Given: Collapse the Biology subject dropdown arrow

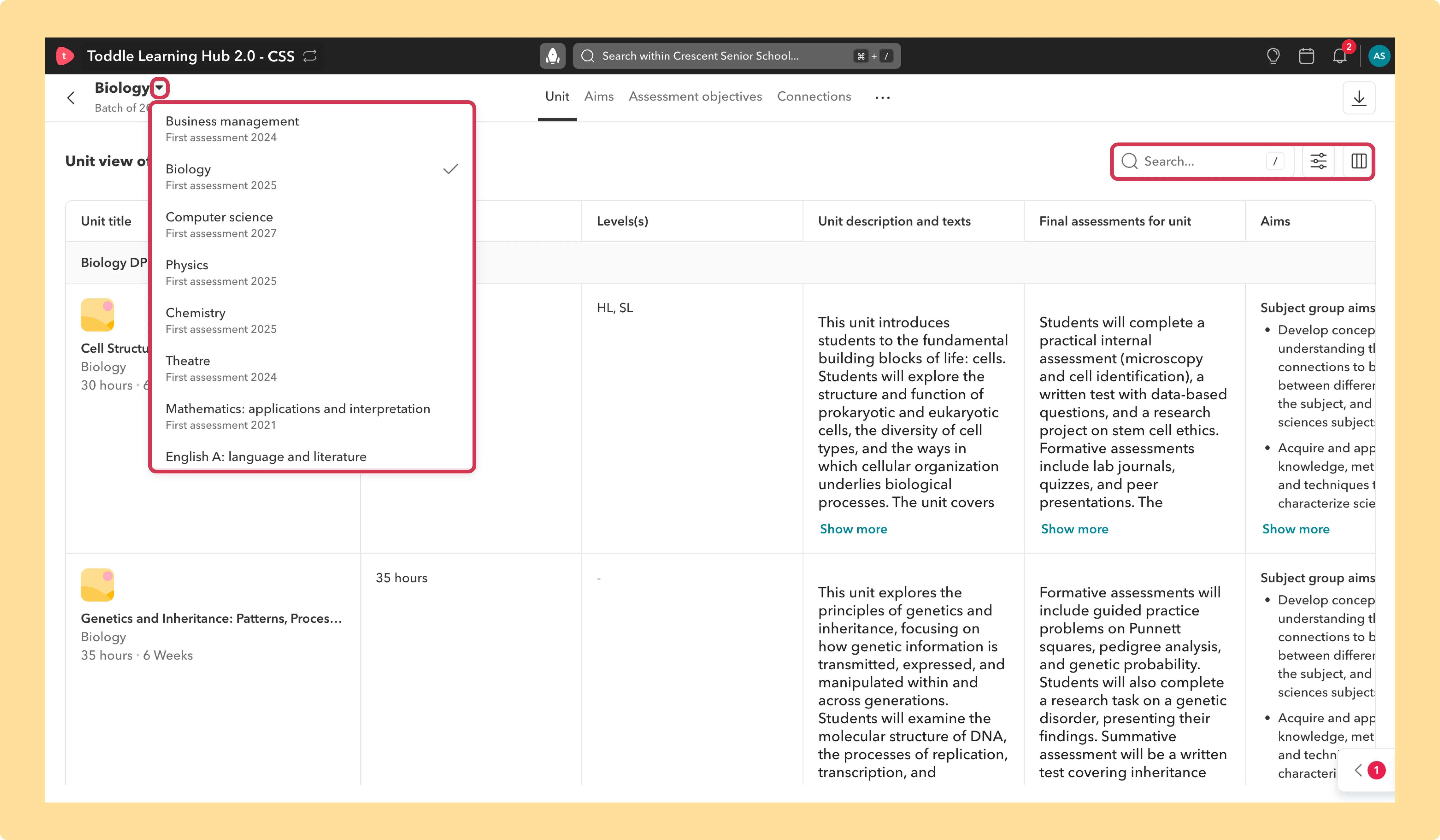Looking at the screenshot, I should point(159,87).
